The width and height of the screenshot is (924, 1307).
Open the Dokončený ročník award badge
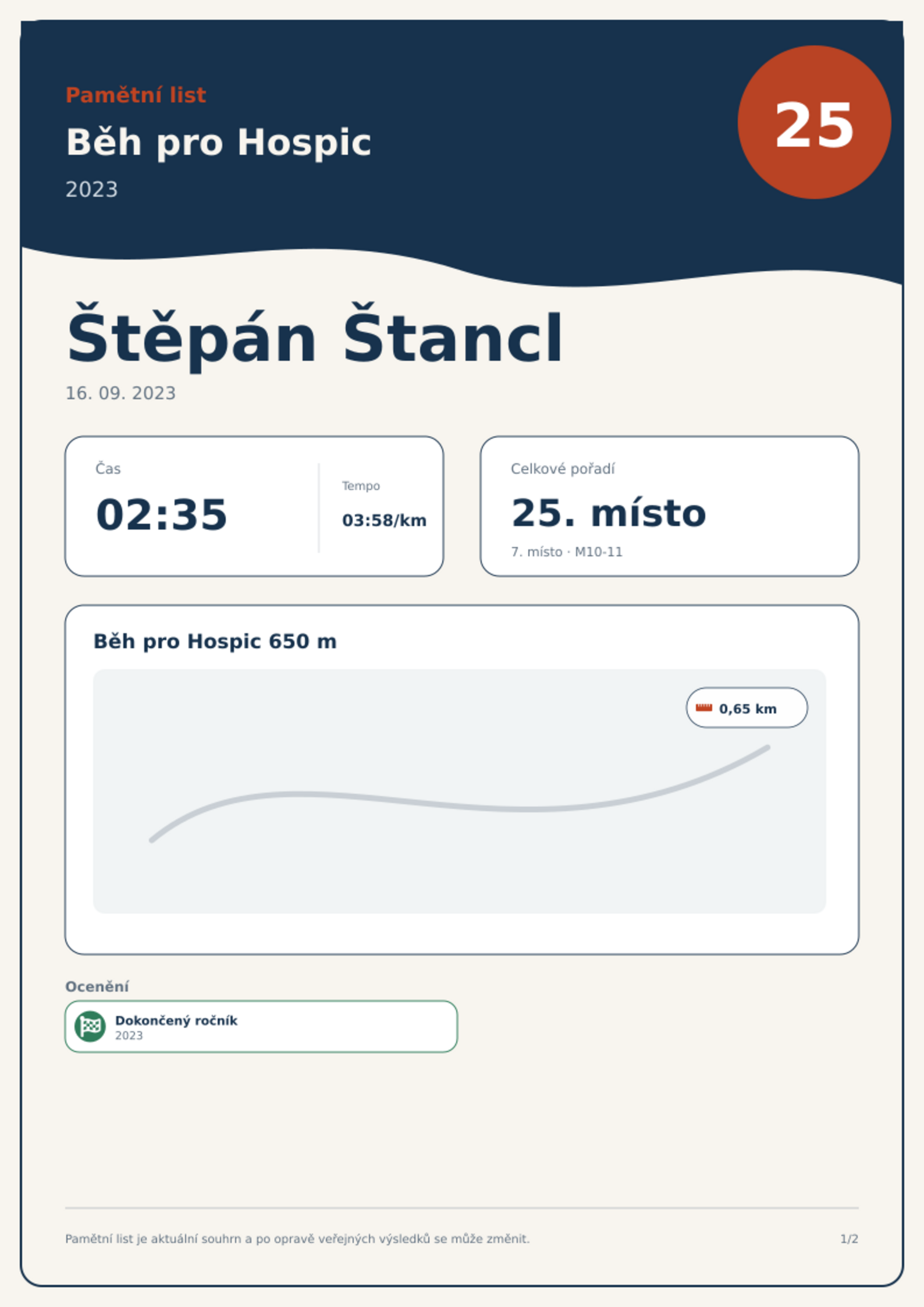coord(261,1027)
